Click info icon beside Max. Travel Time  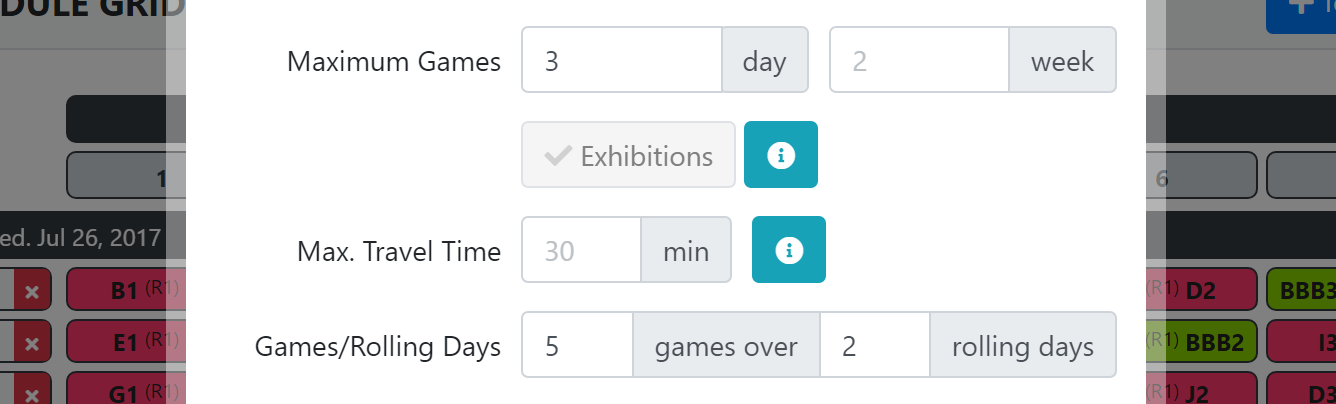point(788,250)
